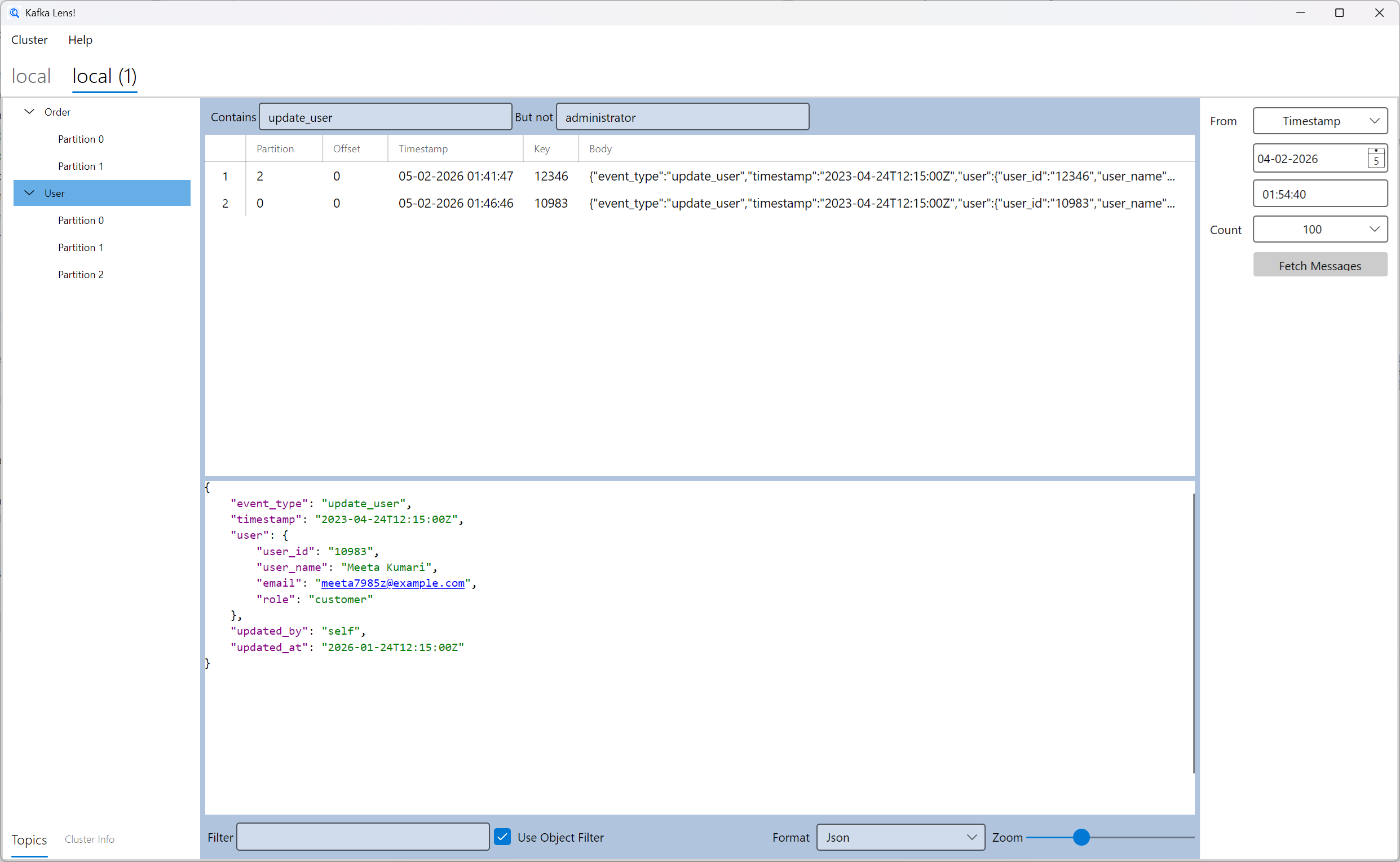Open the calendar date picker icon
Image resolution: width=1400 pixels, height=862 pixels.
coord(1375,158)
